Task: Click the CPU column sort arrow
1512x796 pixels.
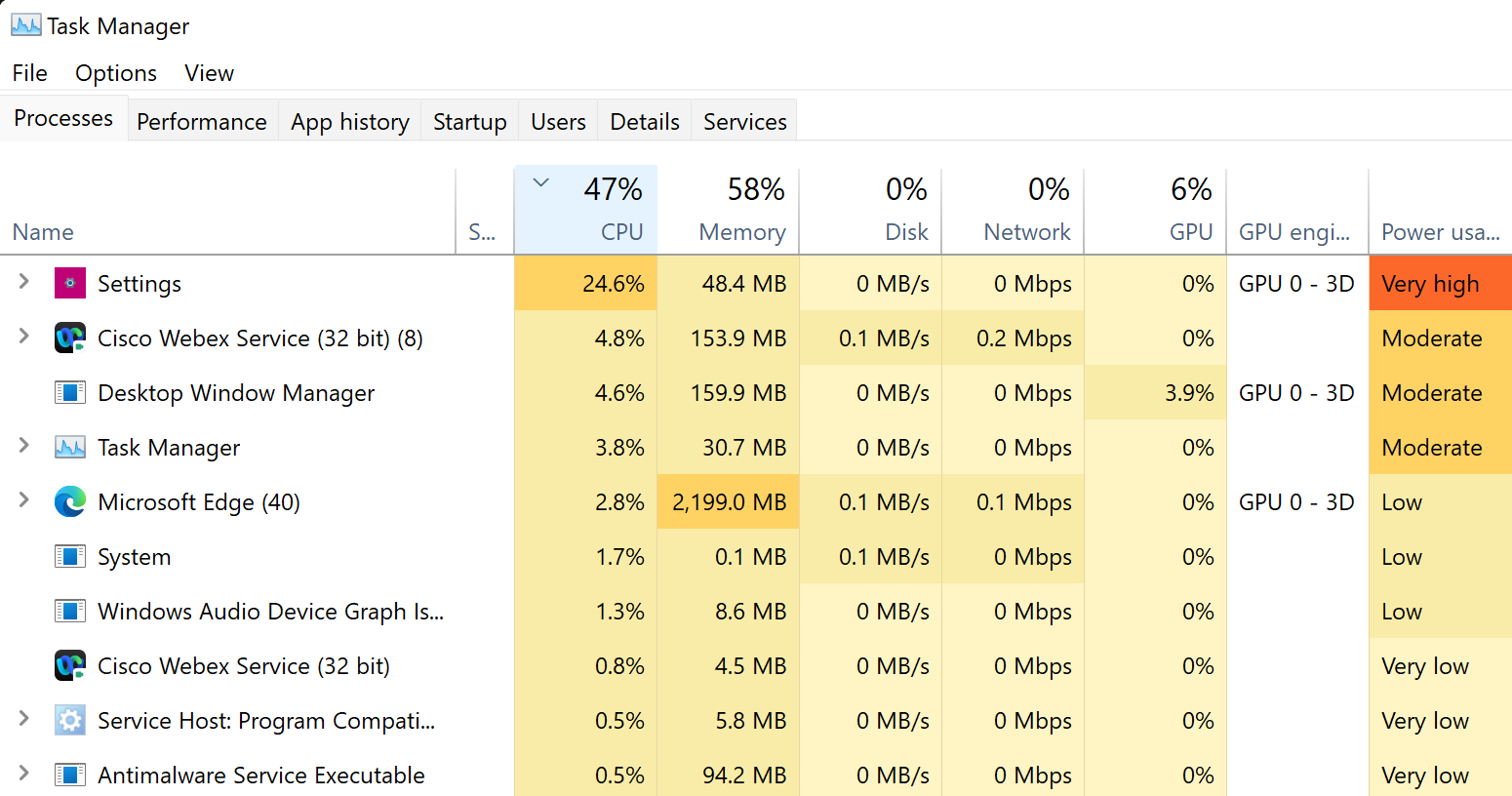Action: [x=541, y=182]
